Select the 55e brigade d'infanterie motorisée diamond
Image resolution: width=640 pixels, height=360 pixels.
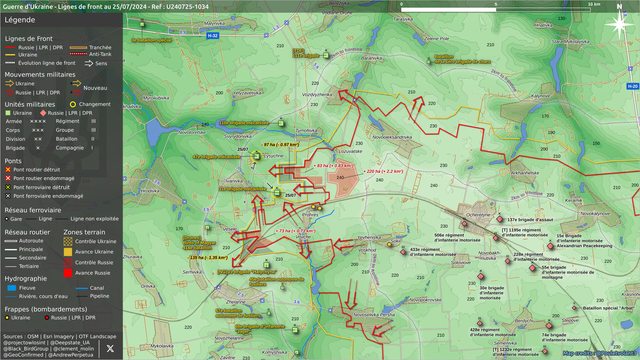pyautogui.click(x=533, y=268)
